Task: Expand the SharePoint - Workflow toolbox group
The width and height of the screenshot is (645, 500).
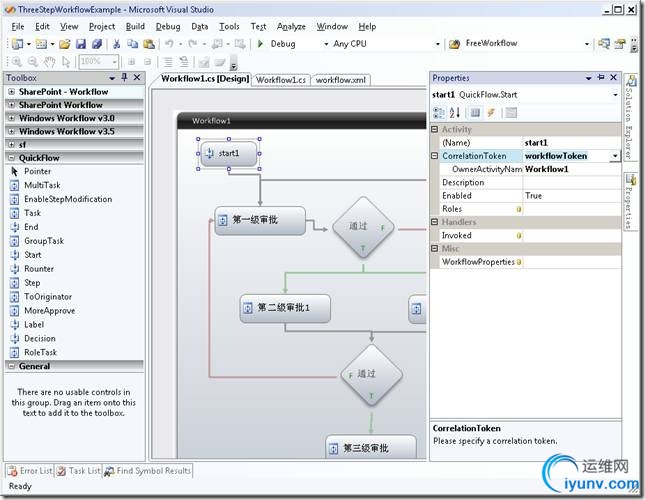Action: [12, 92]
